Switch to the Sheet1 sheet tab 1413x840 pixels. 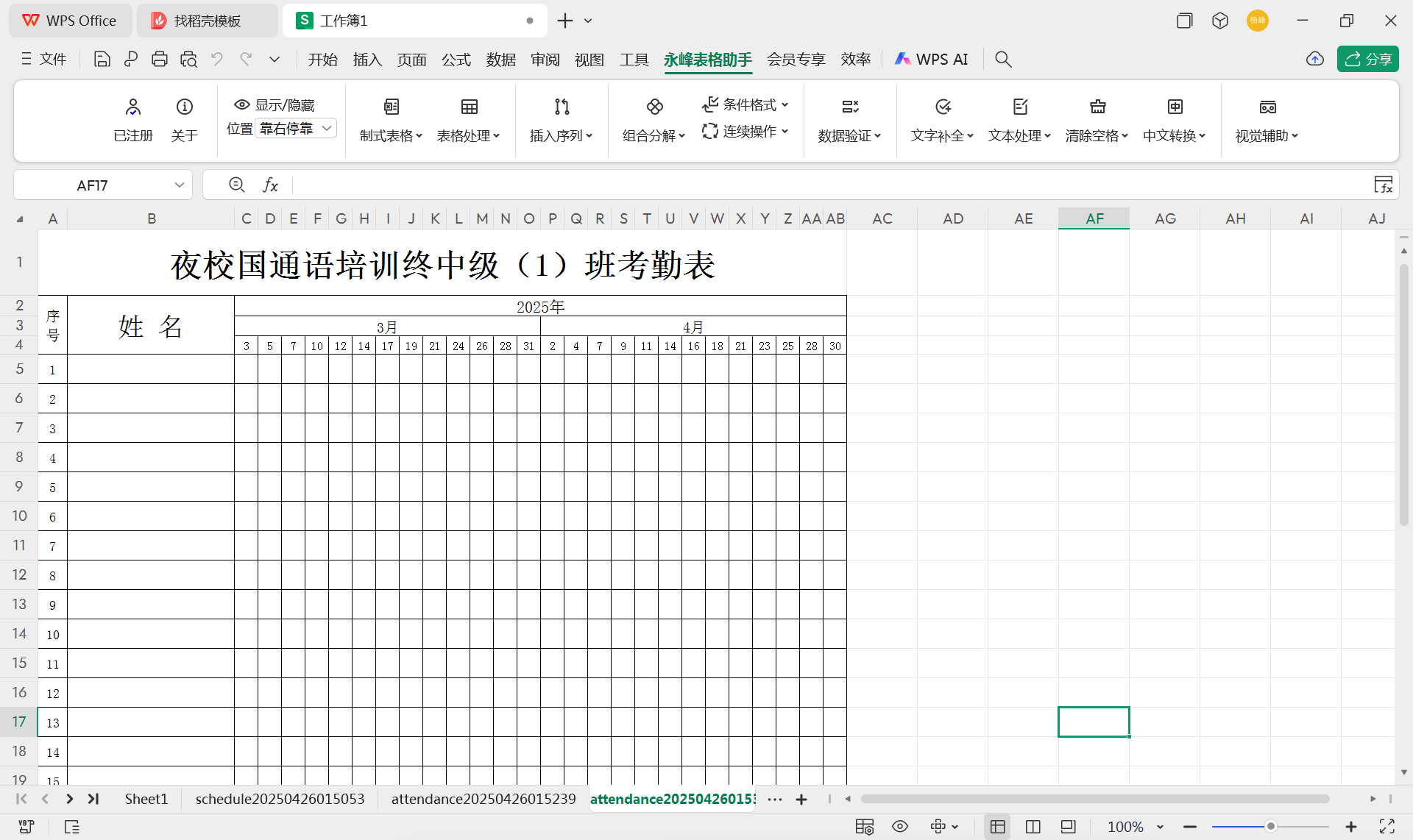tap(146, 799)
